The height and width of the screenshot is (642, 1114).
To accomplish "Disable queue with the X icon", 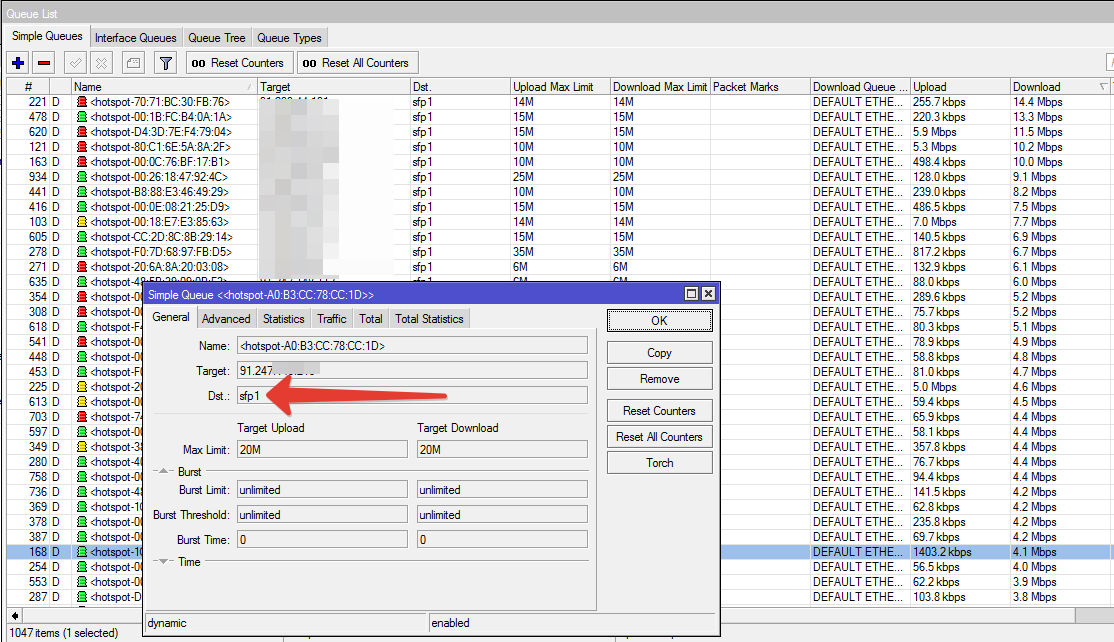I will click(x=102, y=63).
